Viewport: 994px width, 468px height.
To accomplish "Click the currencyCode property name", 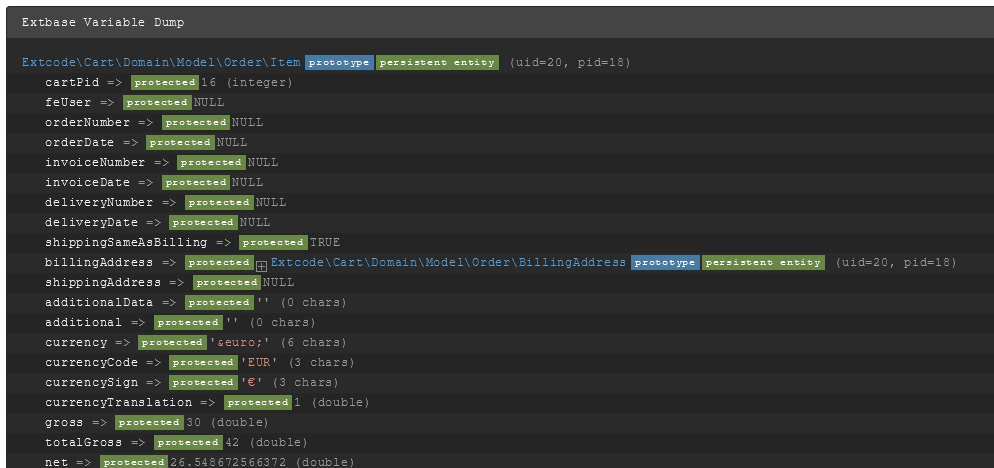I will (91, 362).
